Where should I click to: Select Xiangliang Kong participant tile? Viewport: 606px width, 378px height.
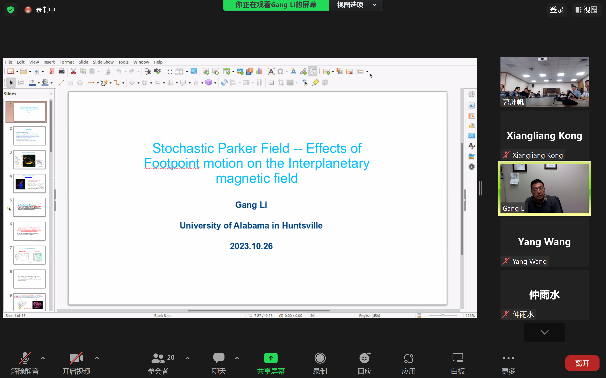pyautogui.click(x=545, y=135)
